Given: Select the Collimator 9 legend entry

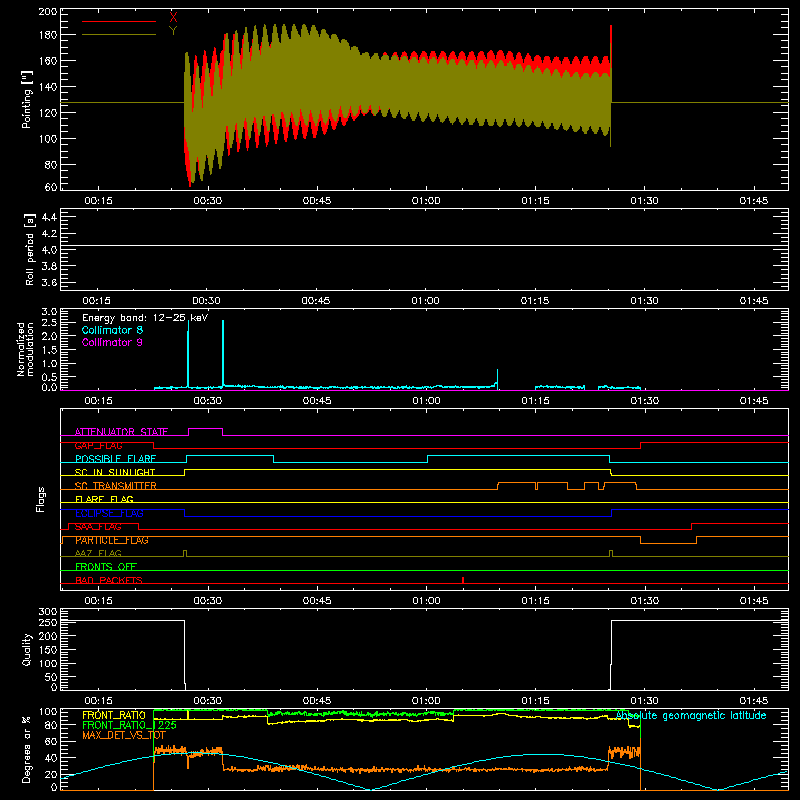Looking at the screenshot, I should (x=112, y=342).
